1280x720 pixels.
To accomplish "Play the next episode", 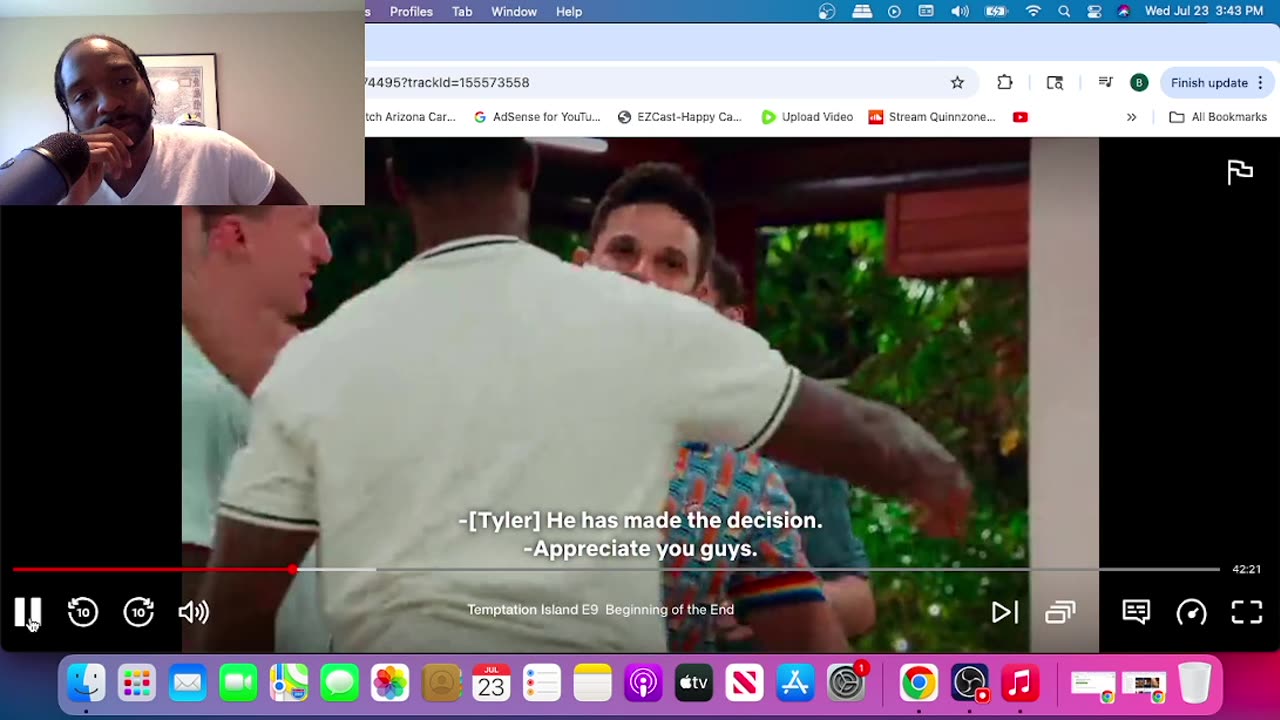I will [1004, 612].
